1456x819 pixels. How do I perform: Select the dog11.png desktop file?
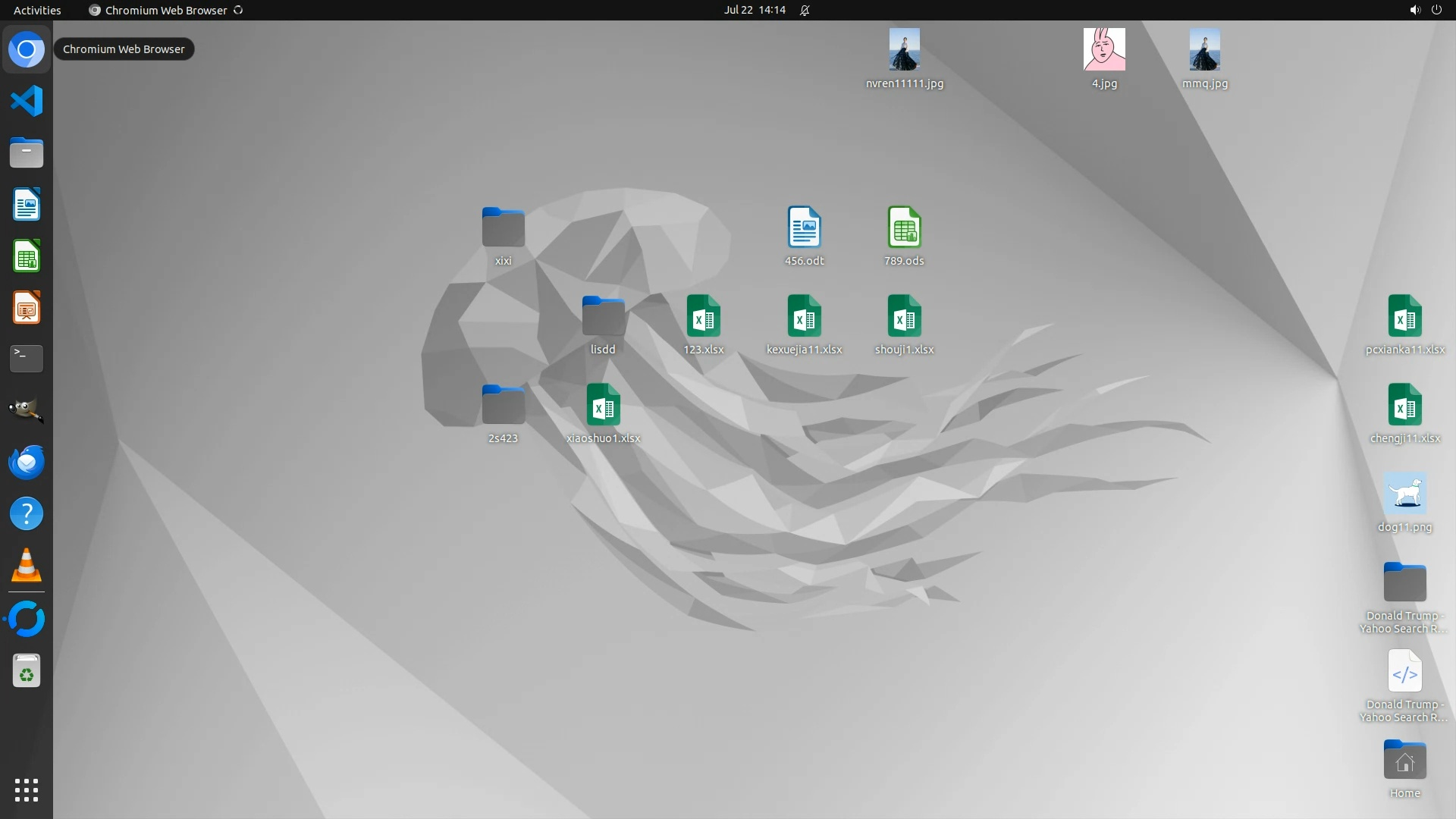1404,494
